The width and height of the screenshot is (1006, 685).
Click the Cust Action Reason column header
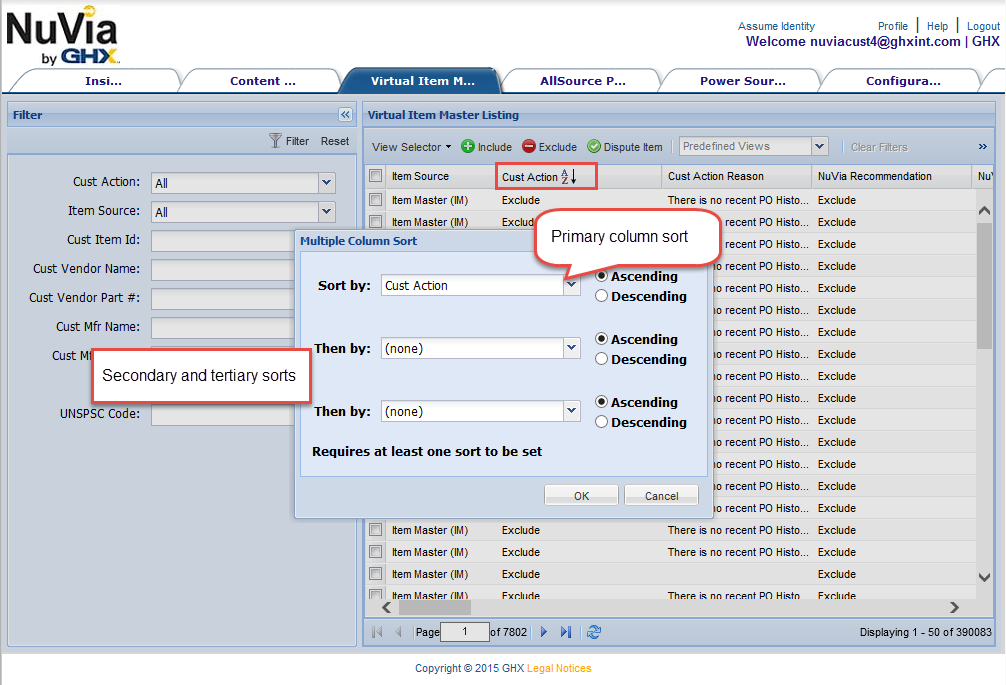click(736, 176)
